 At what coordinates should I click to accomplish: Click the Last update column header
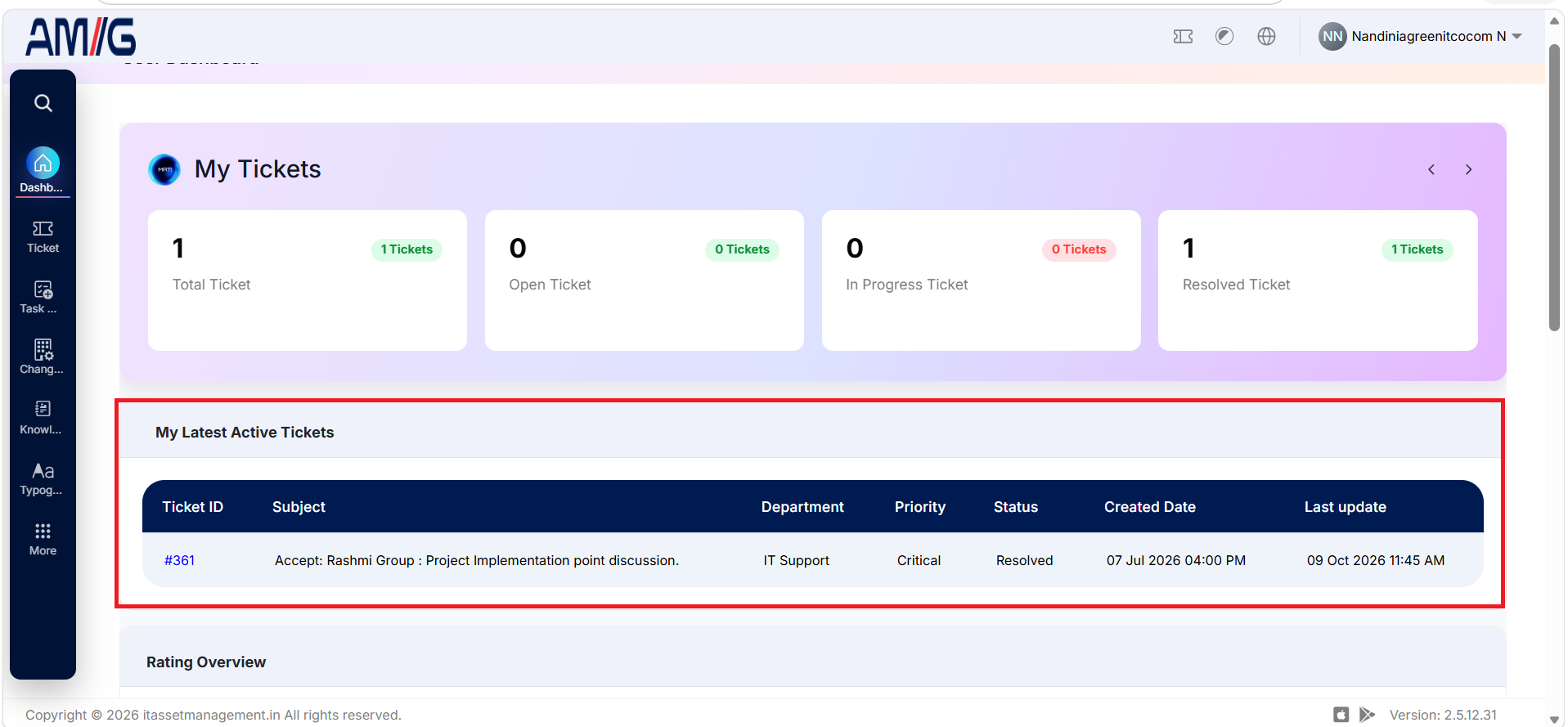(x=1346, y=507)
